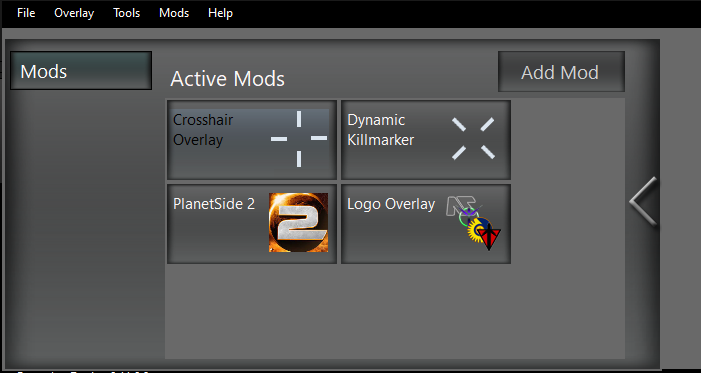Viewport: 701px width, 373px height.
Task: Open the Mods menu in the menu bar
Action: point(174,13)
